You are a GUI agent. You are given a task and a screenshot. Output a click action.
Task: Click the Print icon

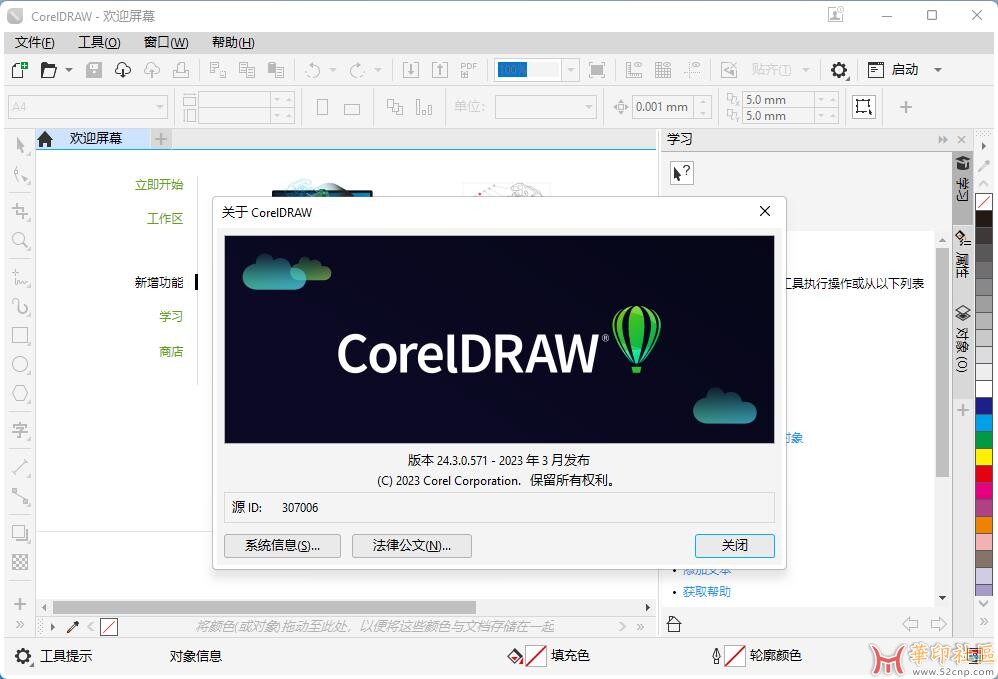pyautogui.click(x=181, y=69)
